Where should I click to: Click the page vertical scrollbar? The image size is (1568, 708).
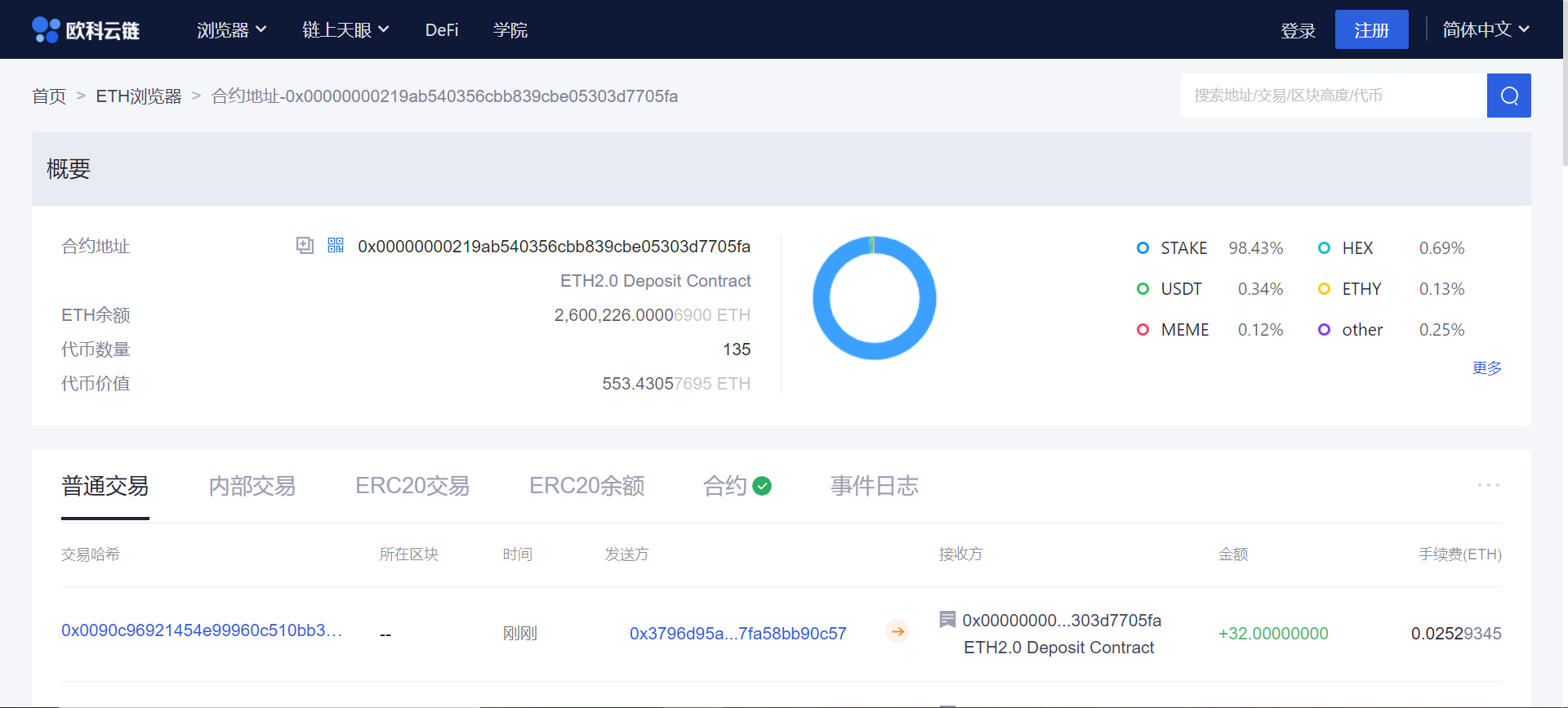[x=1565, y=82]
